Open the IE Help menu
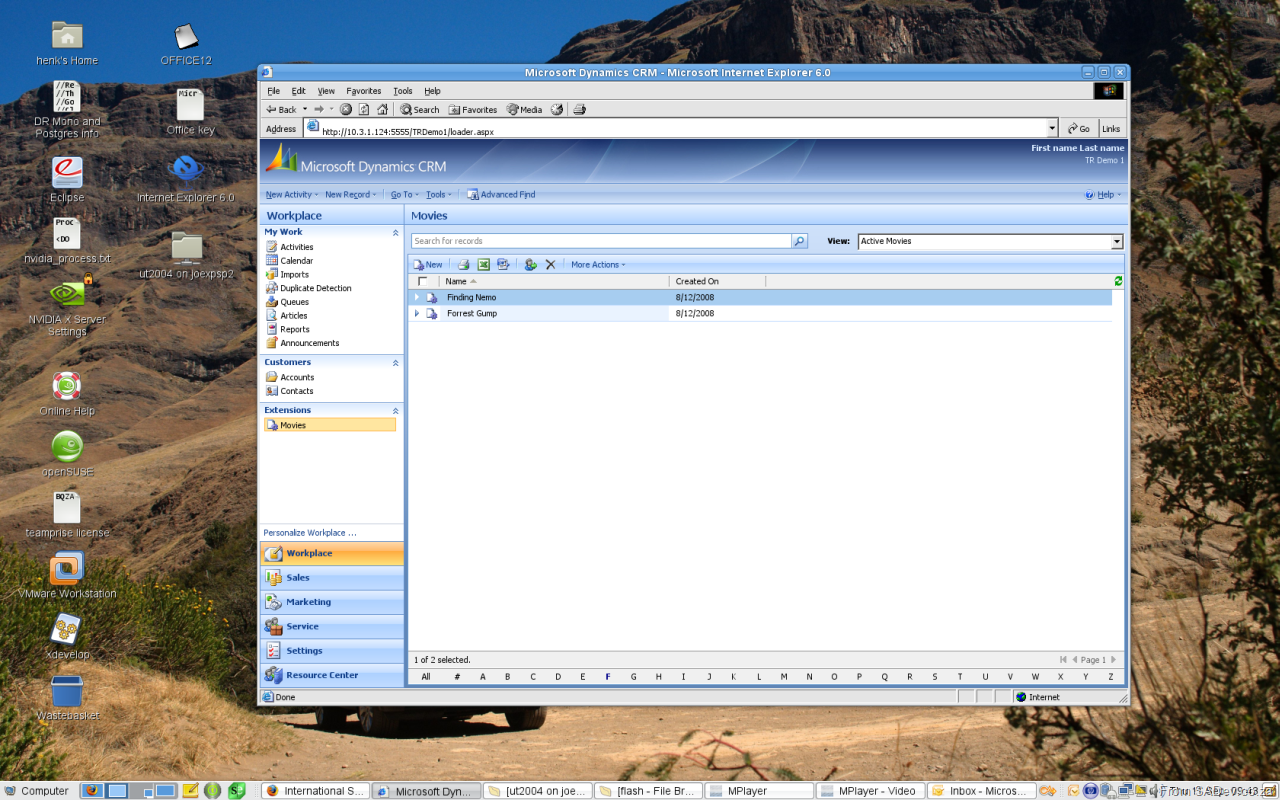The width and height of the screenshot is (1280, 800). 432,91
